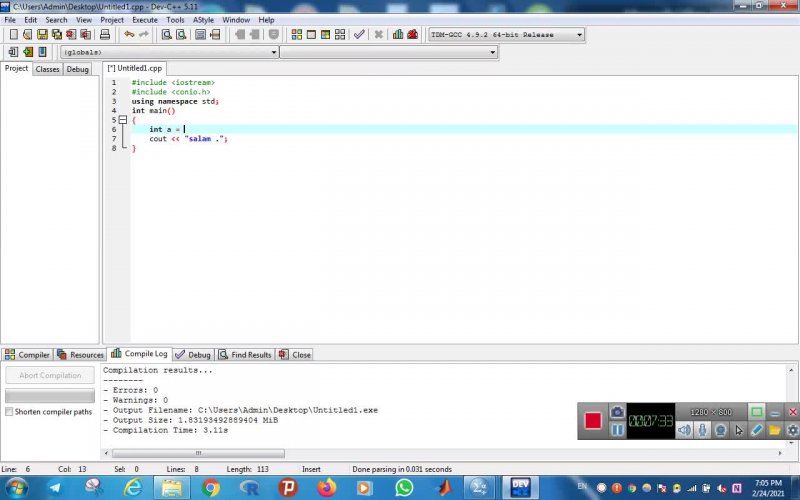
Task: Open Google Chrome from the taskbar
Action: click(x=211, y=488)
